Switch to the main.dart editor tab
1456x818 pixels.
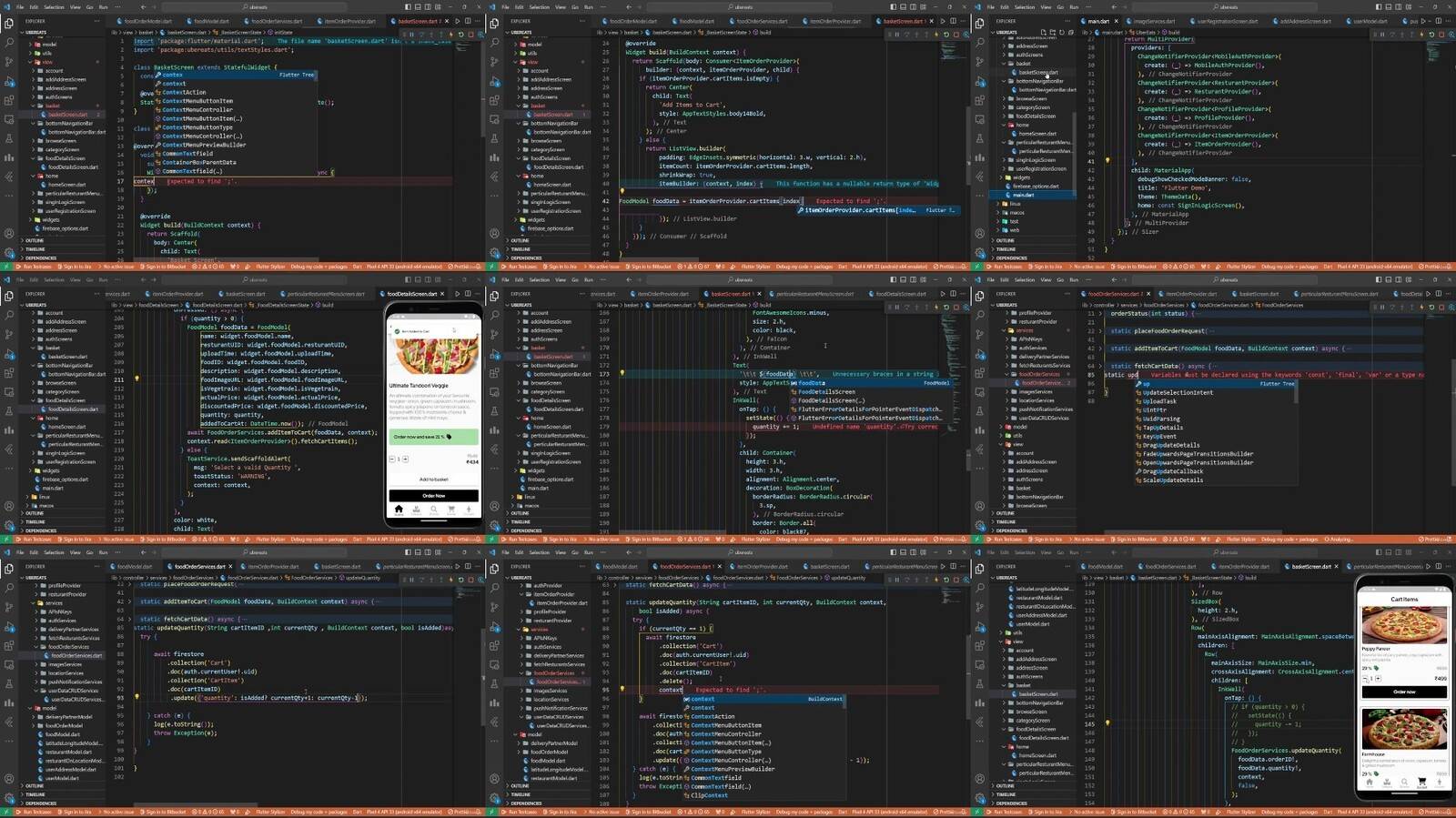tap(1098, 21)
